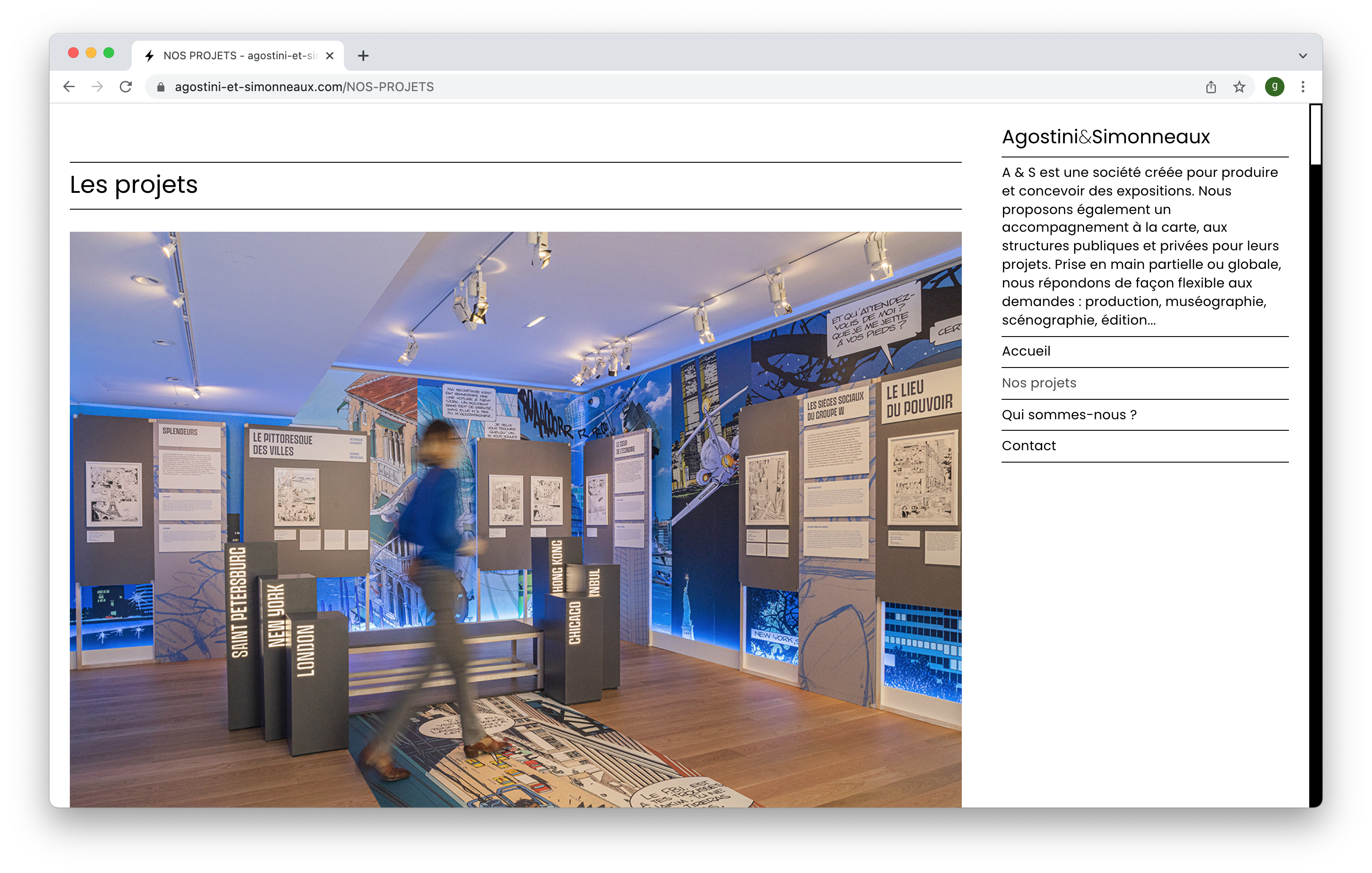Reload the current page
The height and width of the screenshot is (873, 1372).
tap(126, 87)
